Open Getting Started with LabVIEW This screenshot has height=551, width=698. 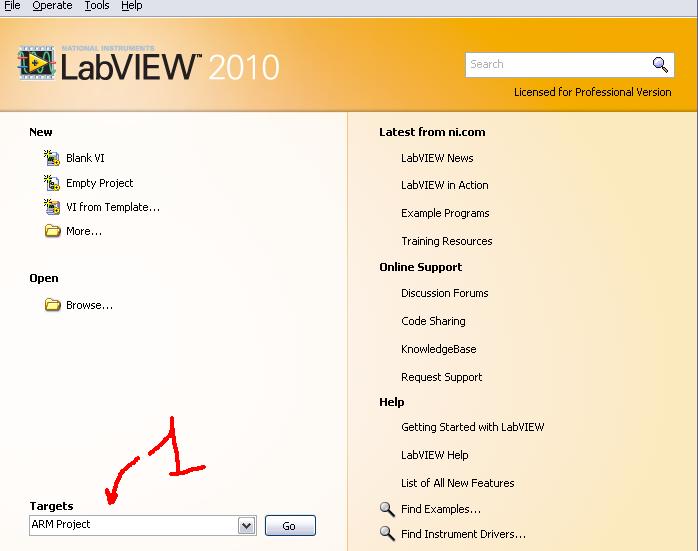pyautogui.click(x=473, y=427)
